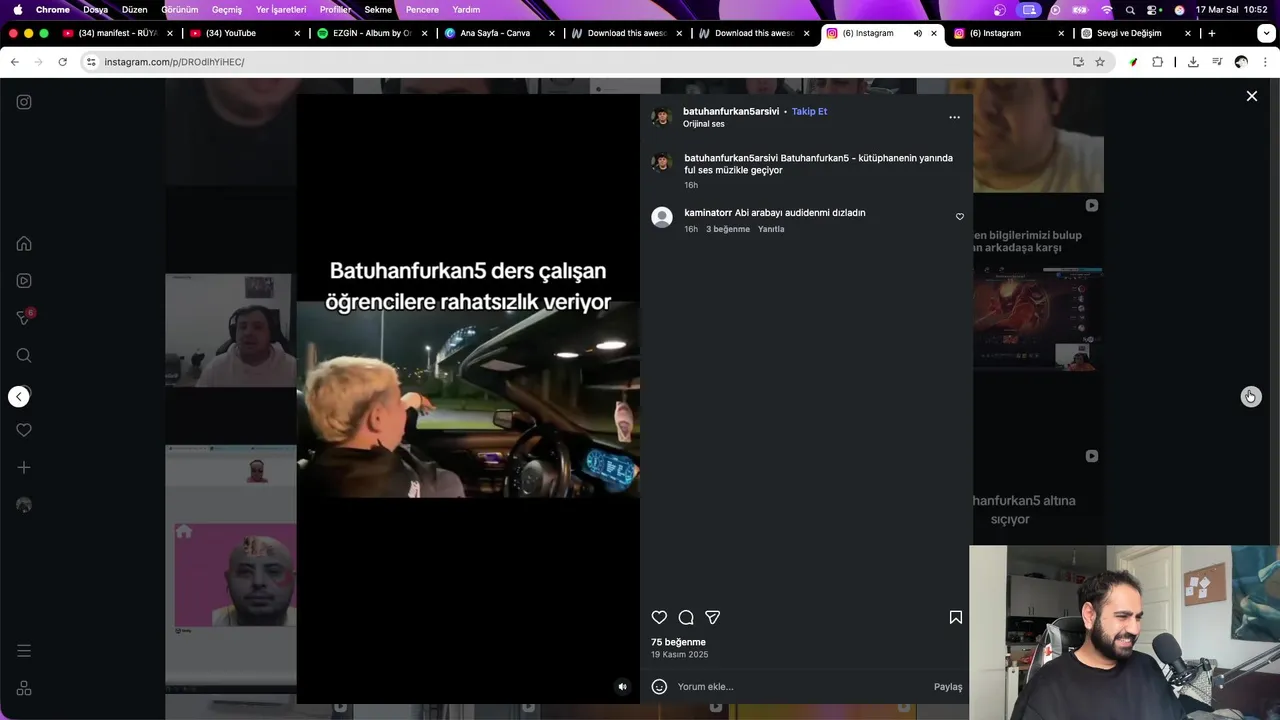View '3 beğenme' on the comment

[x=728, y=229]
